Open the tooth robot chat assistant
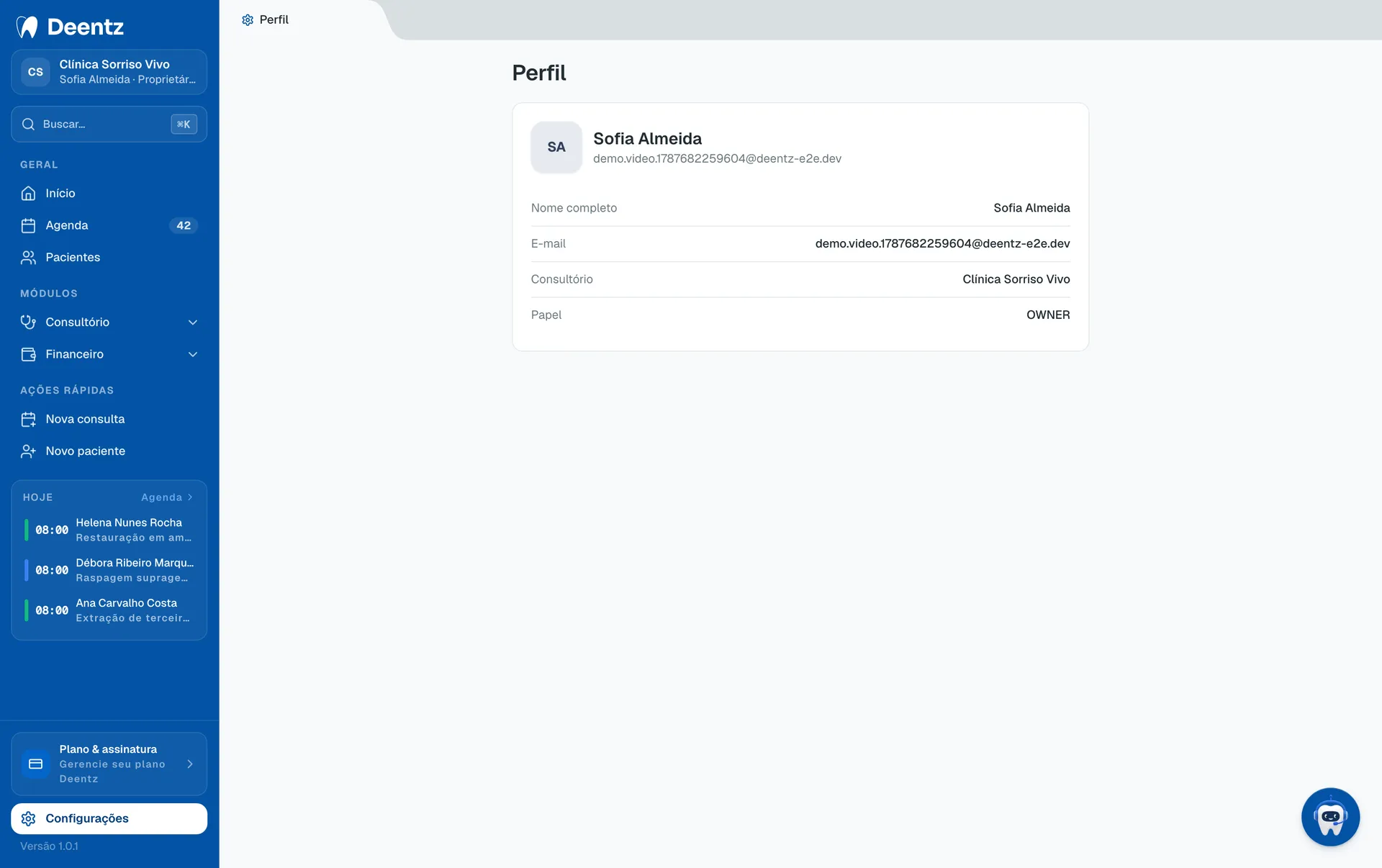Screen dimensions: 1382x868 (1330, 817)
